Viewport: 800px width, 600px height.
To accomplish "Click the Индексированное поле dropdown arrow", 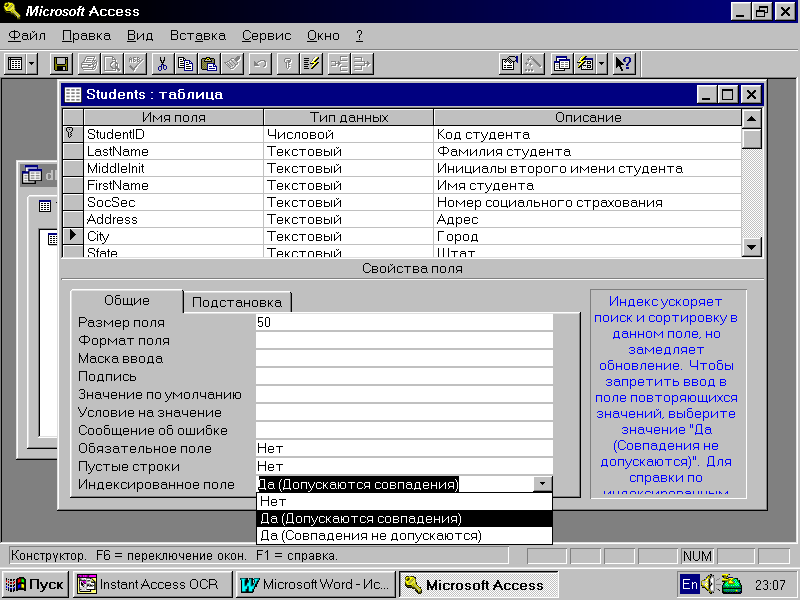I will [x=542, y=484].
